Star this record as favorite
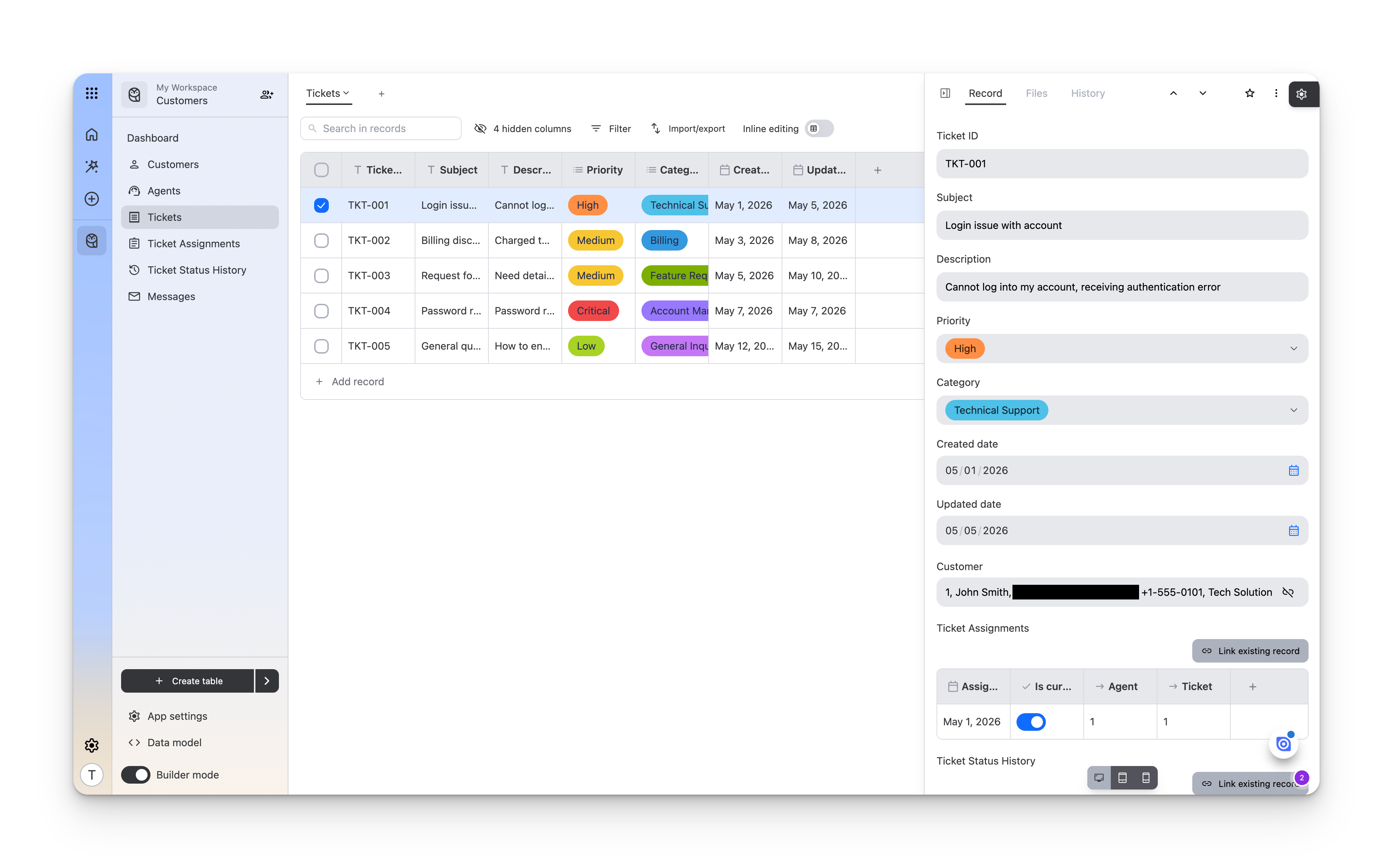Image resolution: width=1393 pixels, height=868 pixels. (x=1250, y=93)
